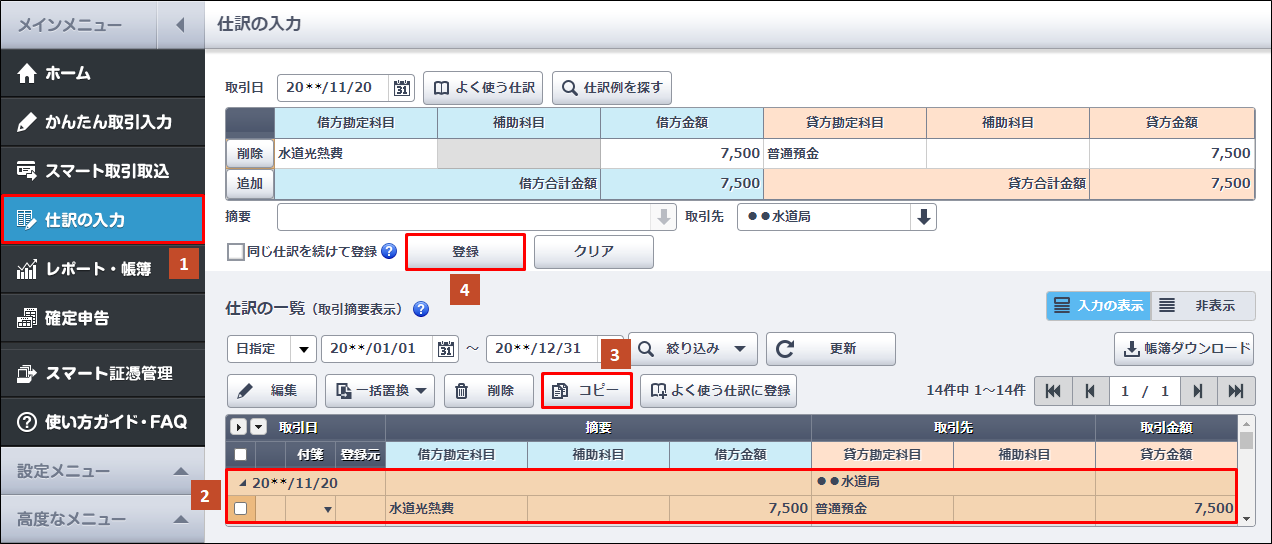Viewport: 1272px width, 544px height.
Task: Click the 取引日 date input field
Action: pyautogui.click(x=334, y=87)
